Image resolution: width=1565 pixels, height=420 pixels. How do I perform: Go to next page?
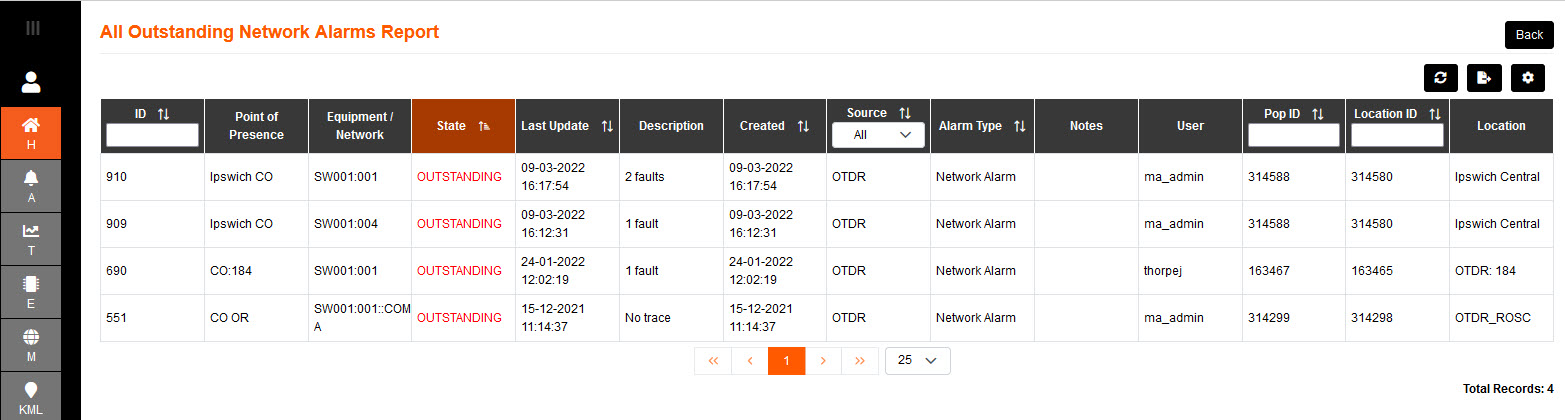point(823,361)
